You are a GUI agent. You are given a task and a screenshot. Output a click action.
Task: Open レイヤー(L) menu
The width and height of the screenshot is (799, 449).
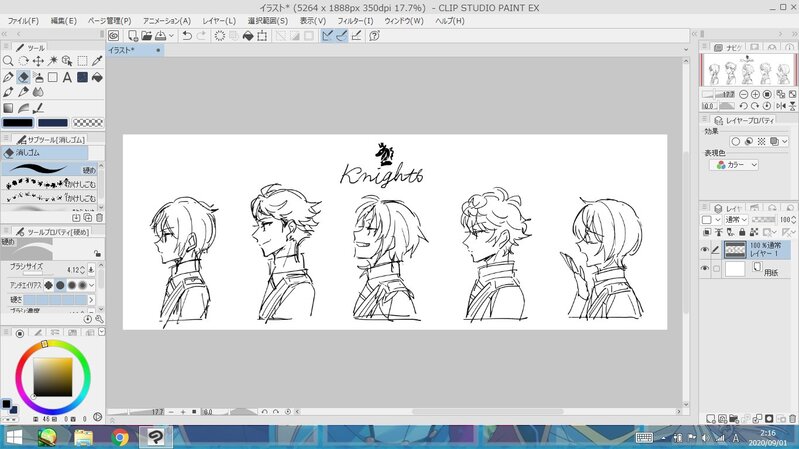219,21
